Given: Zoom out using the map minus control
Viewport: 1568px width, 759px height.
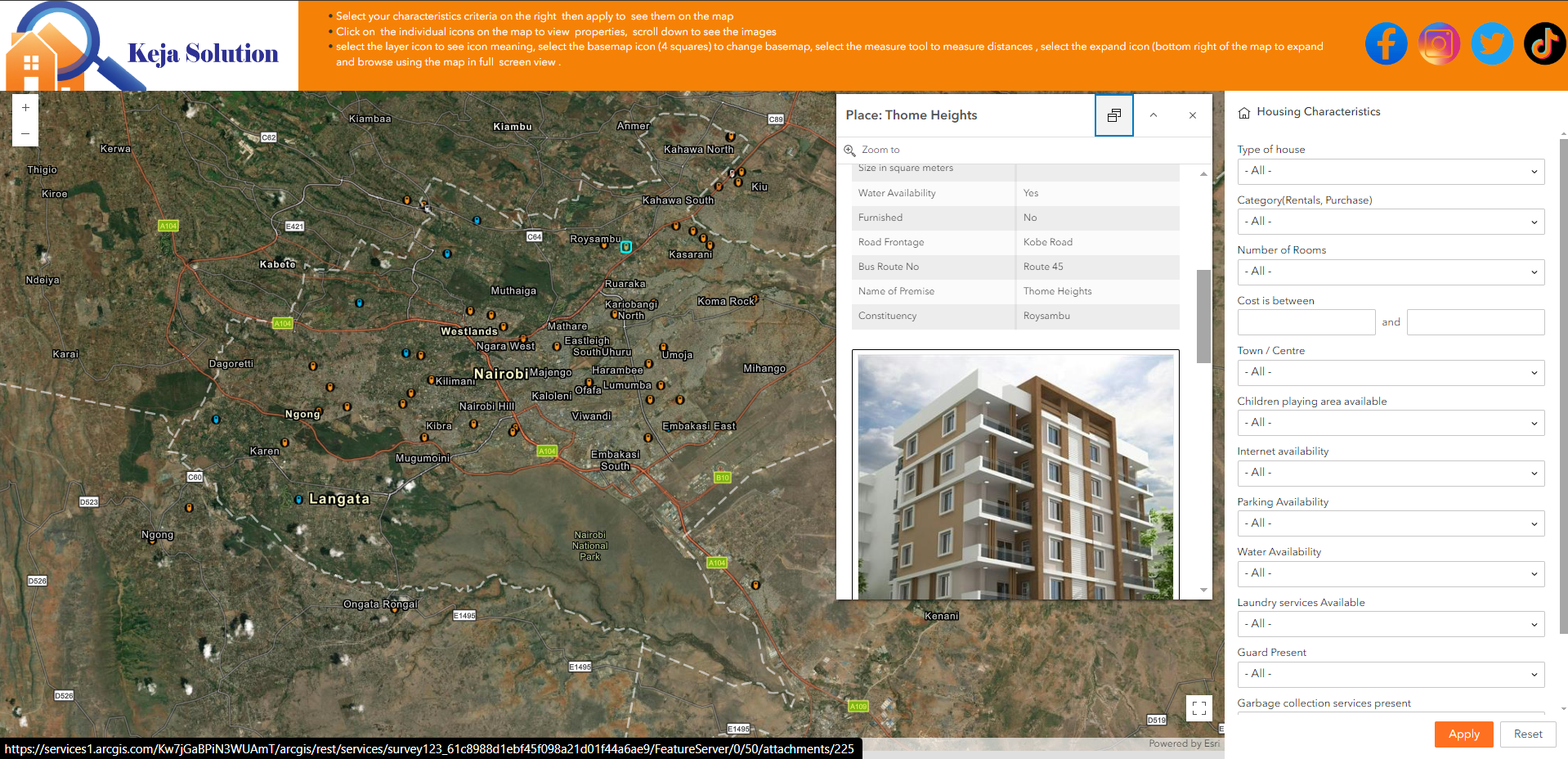Looking at the screenshot, I should coord(25,133).
